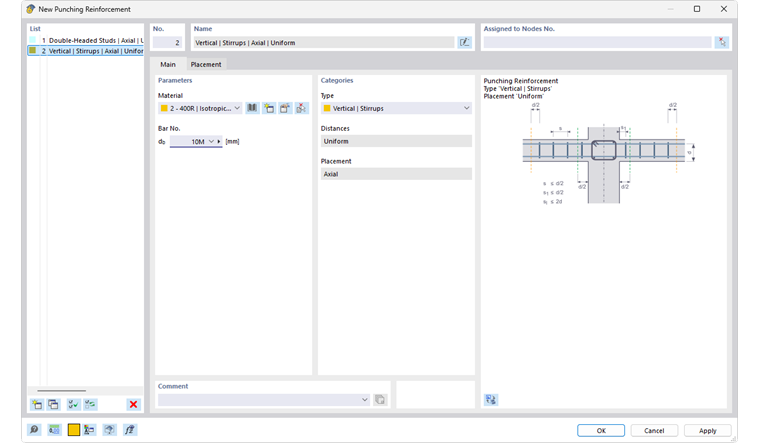
Task: Click the punching reinforcement diagram preview
Action: click(x=608, y=155)
